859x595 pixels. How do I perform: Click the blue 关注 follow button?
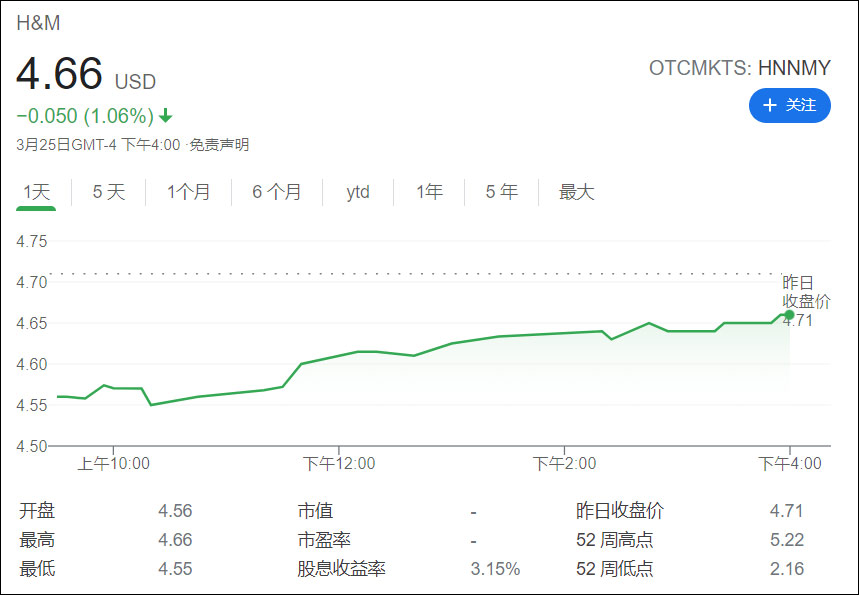[789, 105]
